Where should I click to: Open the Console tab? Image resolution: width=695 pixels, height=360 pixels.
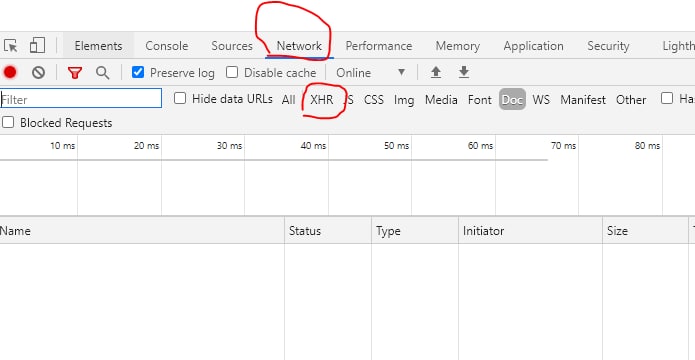point(167,46)
